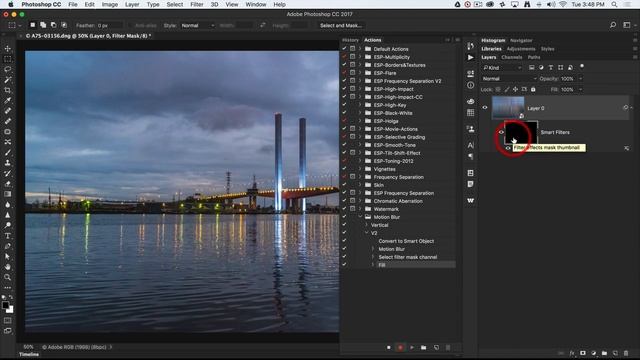The width and height of the screenshot is (640, 360).
Task: Add a layer mask in Layers panel
Action: (582, 353)
